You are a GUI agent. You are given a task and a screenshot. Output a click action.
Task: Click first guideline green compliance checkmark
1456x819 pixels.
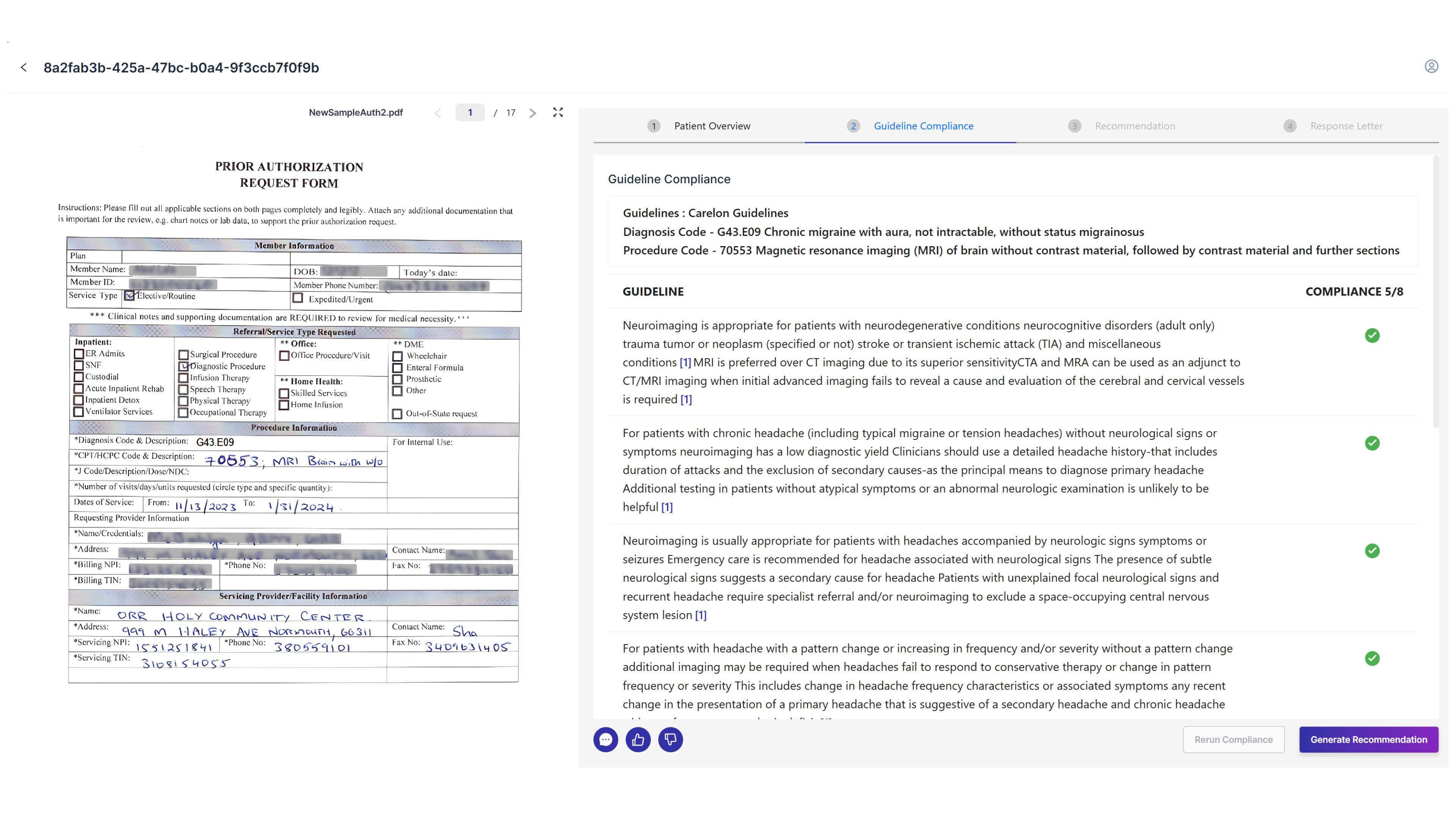pos(1372,336)
